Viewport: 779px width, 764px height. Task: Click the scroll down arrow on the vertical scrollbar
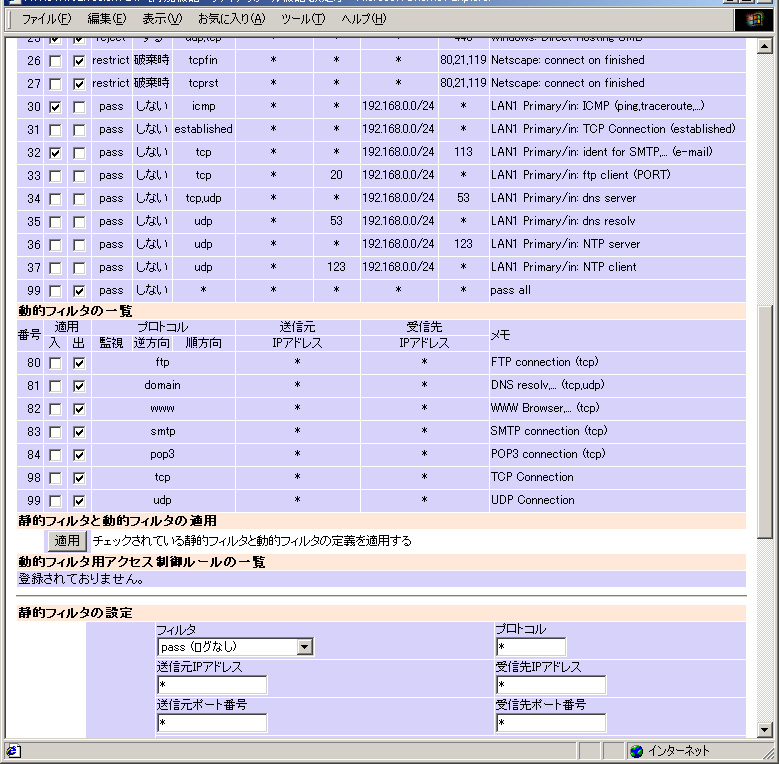[x=765, y=730]
